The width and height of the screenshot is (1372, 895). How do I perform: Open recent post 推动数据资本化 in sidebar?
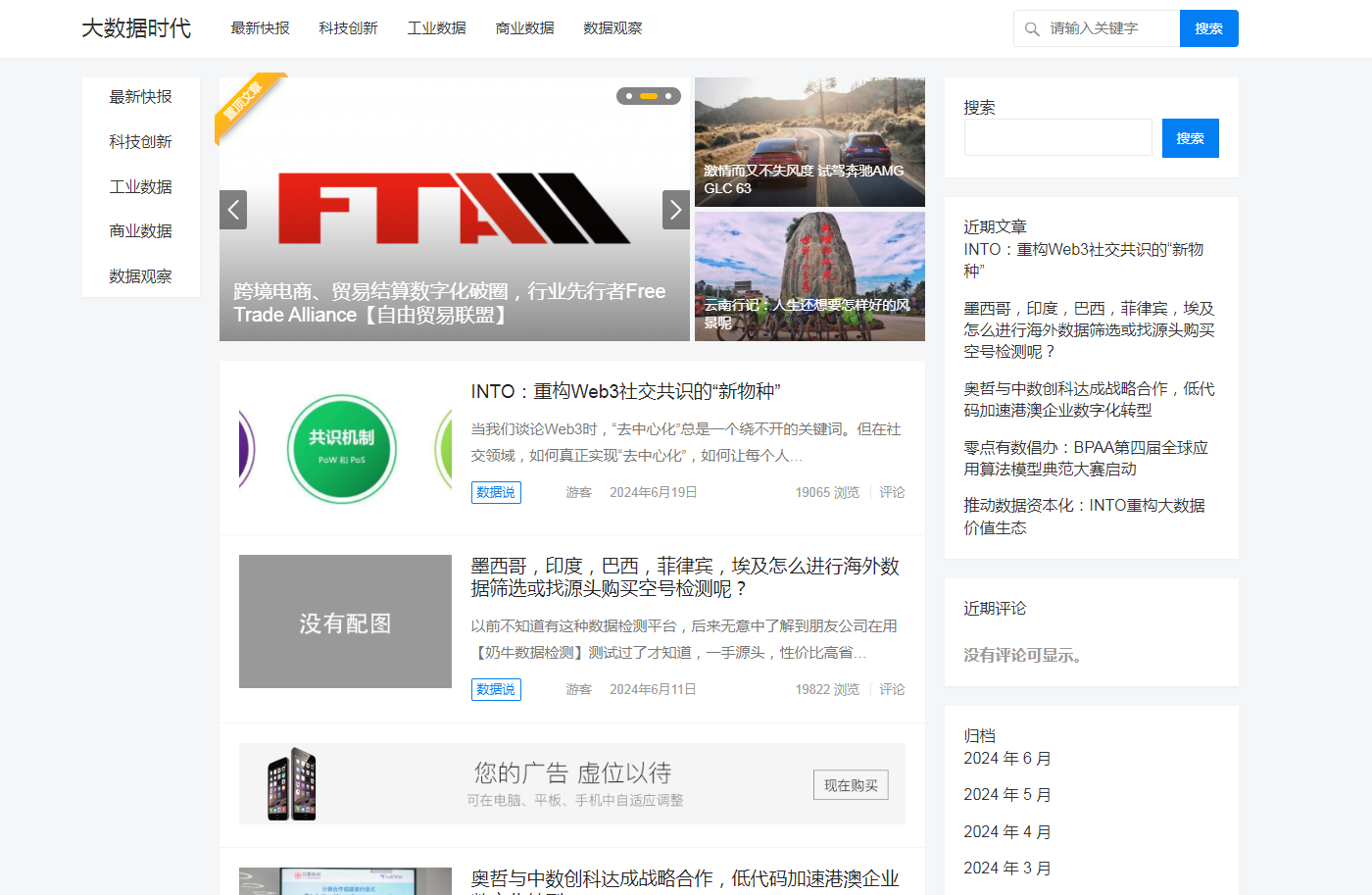[x=1084, y=517]
